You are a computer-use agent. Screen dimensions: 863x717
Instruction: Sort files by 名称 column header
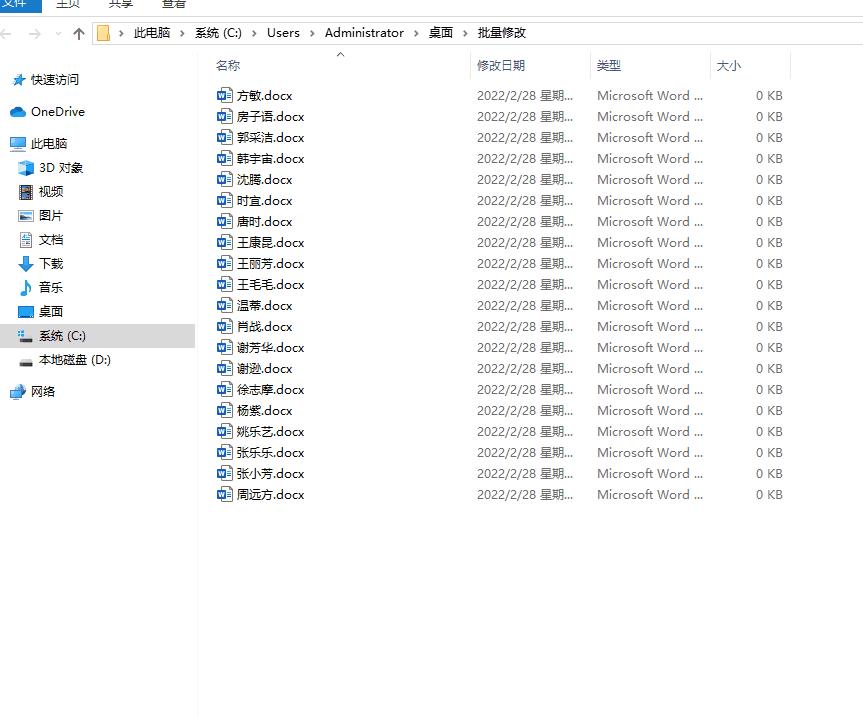click(228, 66)
